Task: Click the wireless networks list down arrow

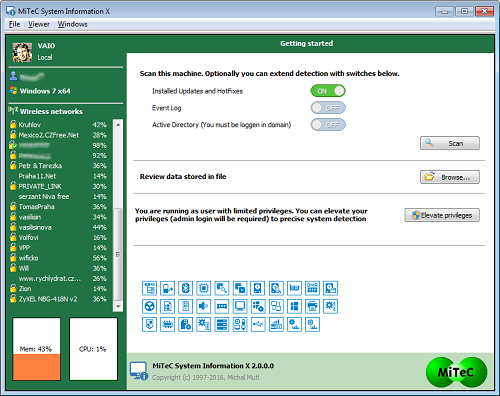Action: (x=118, y=306)
